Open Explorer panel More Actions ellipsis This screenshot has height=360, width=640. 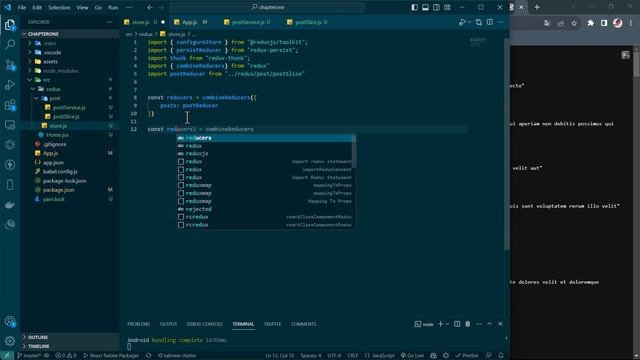coord(109,22)
